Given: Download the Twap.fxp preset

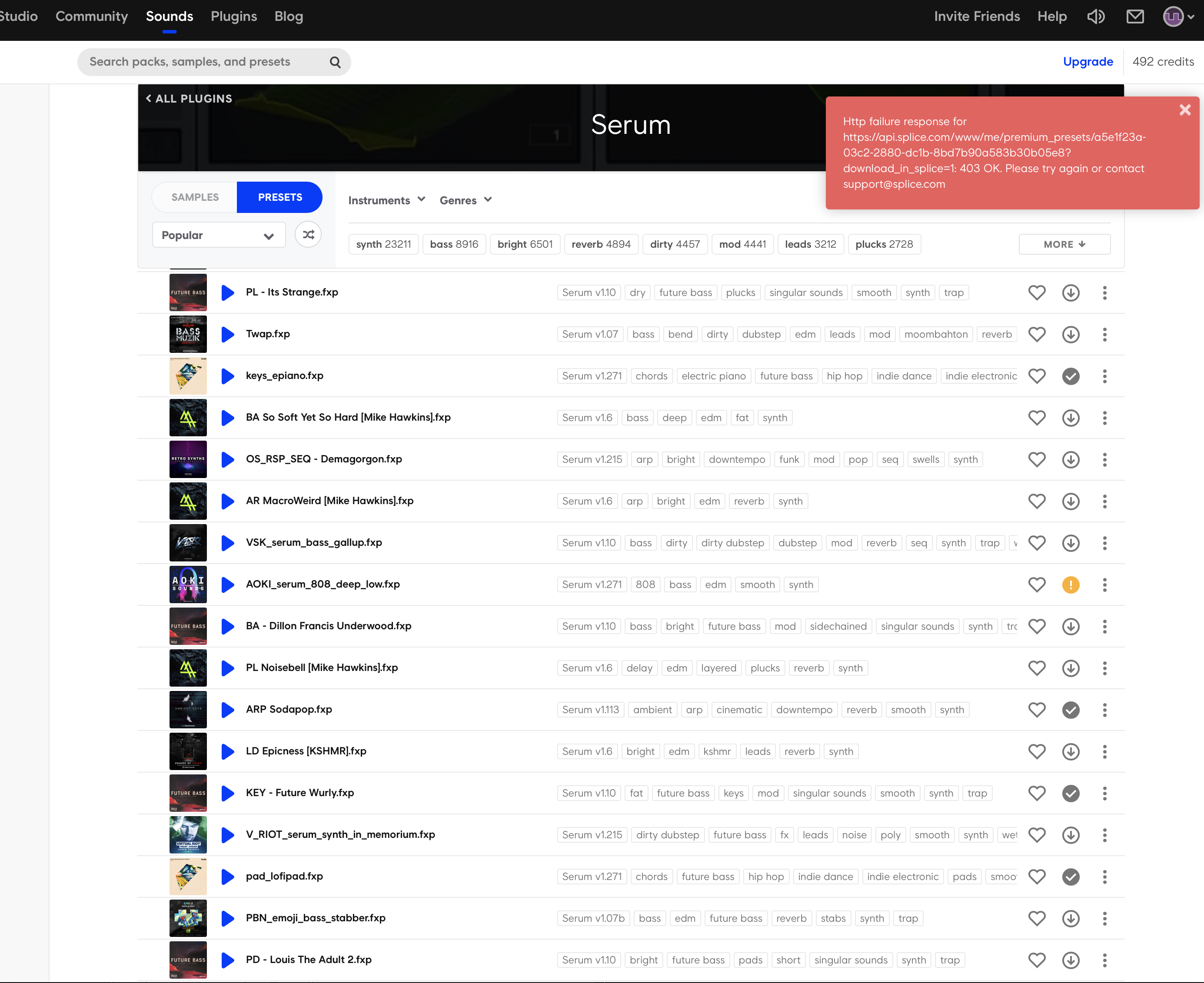Looking at the screenshot, I should (1071, 335).
